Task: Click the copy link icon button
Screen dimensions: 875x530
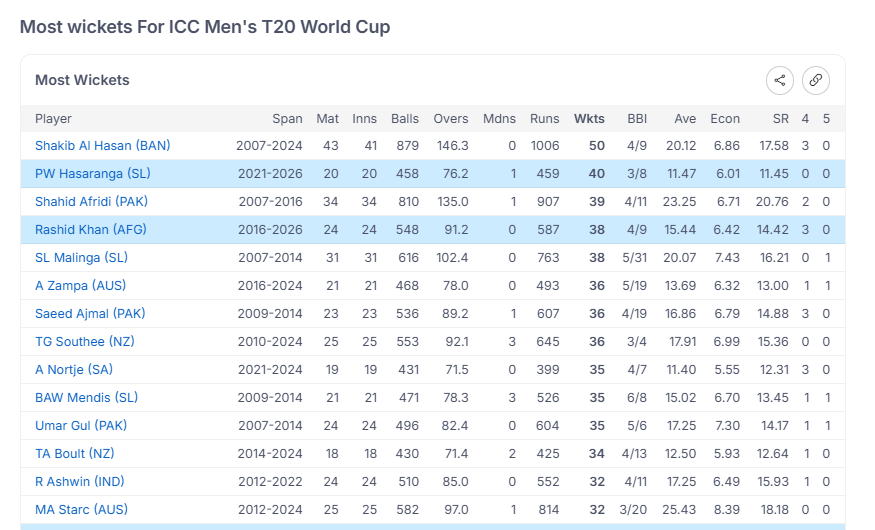Action: pos(816,81)
